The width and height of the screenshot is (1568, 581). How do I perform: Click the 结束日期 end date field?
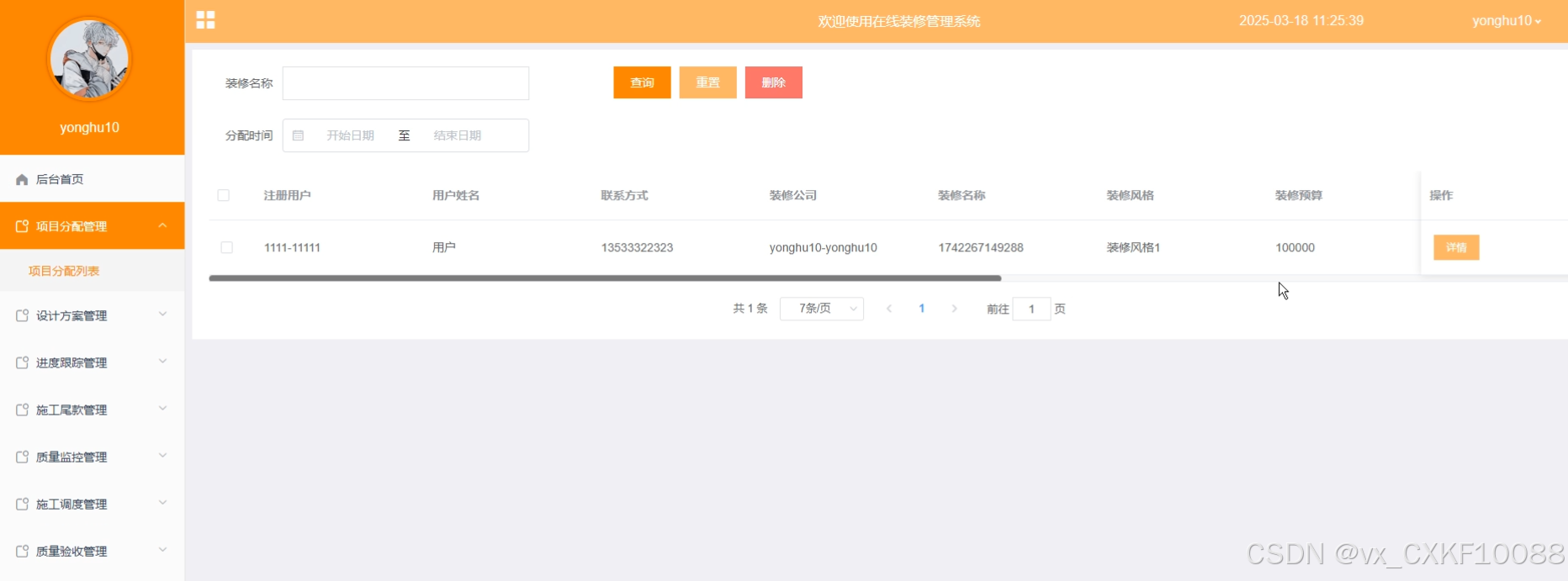coord(458,135)
